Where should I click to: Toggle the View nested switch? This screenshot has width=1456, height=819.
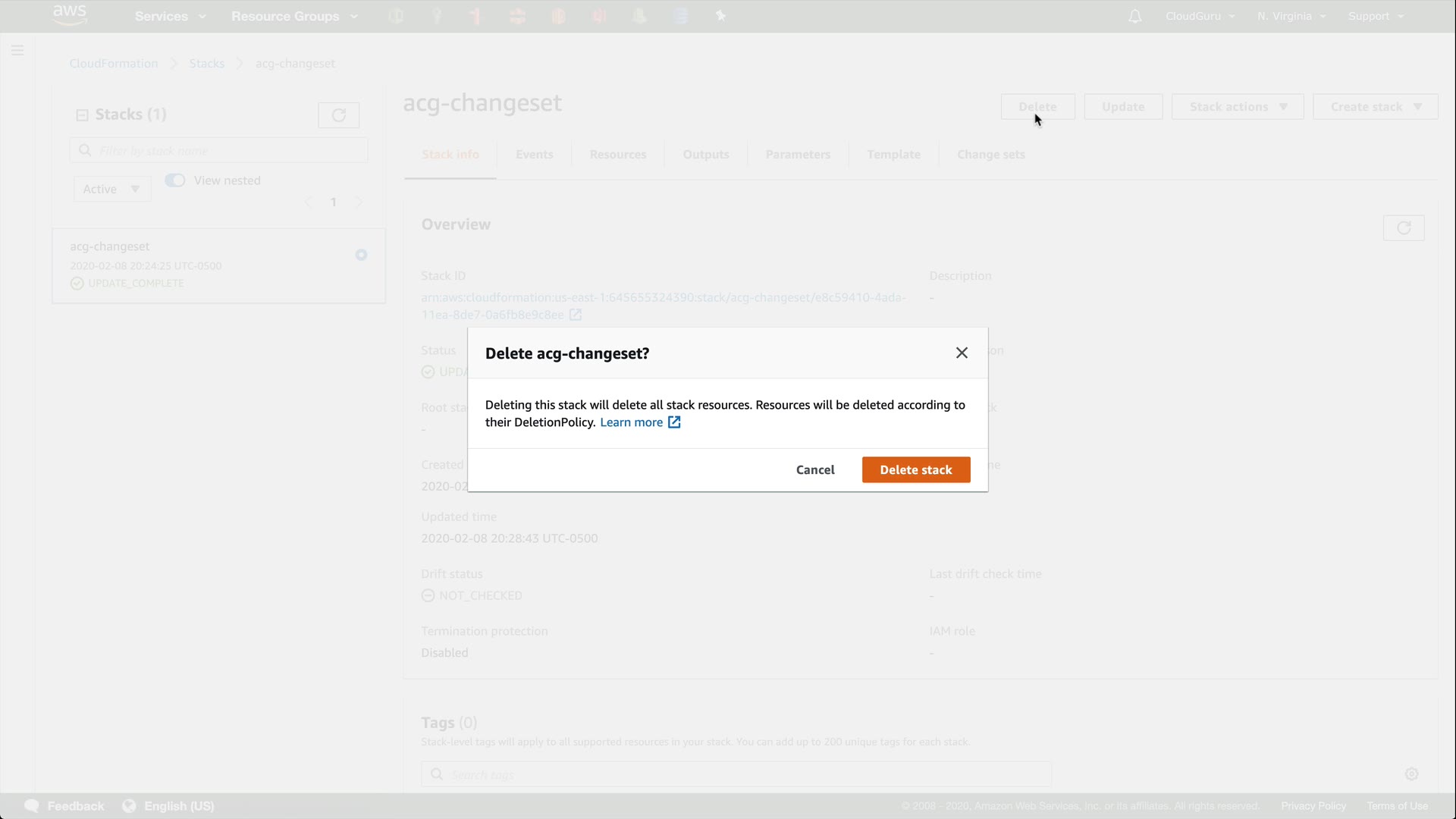click(175, 180)
